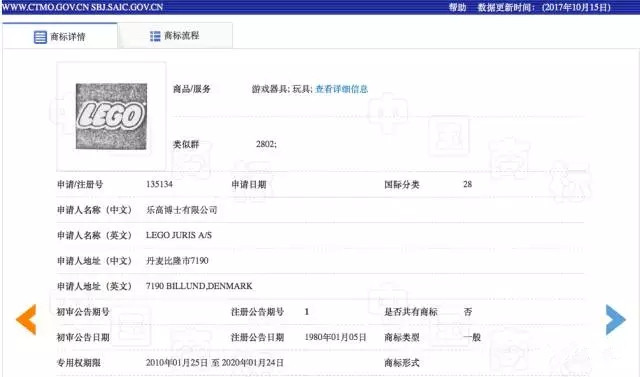This screenshot has height=377, width=640.
Task: Select the registration number 135134
Action: (x=159, y=184)
